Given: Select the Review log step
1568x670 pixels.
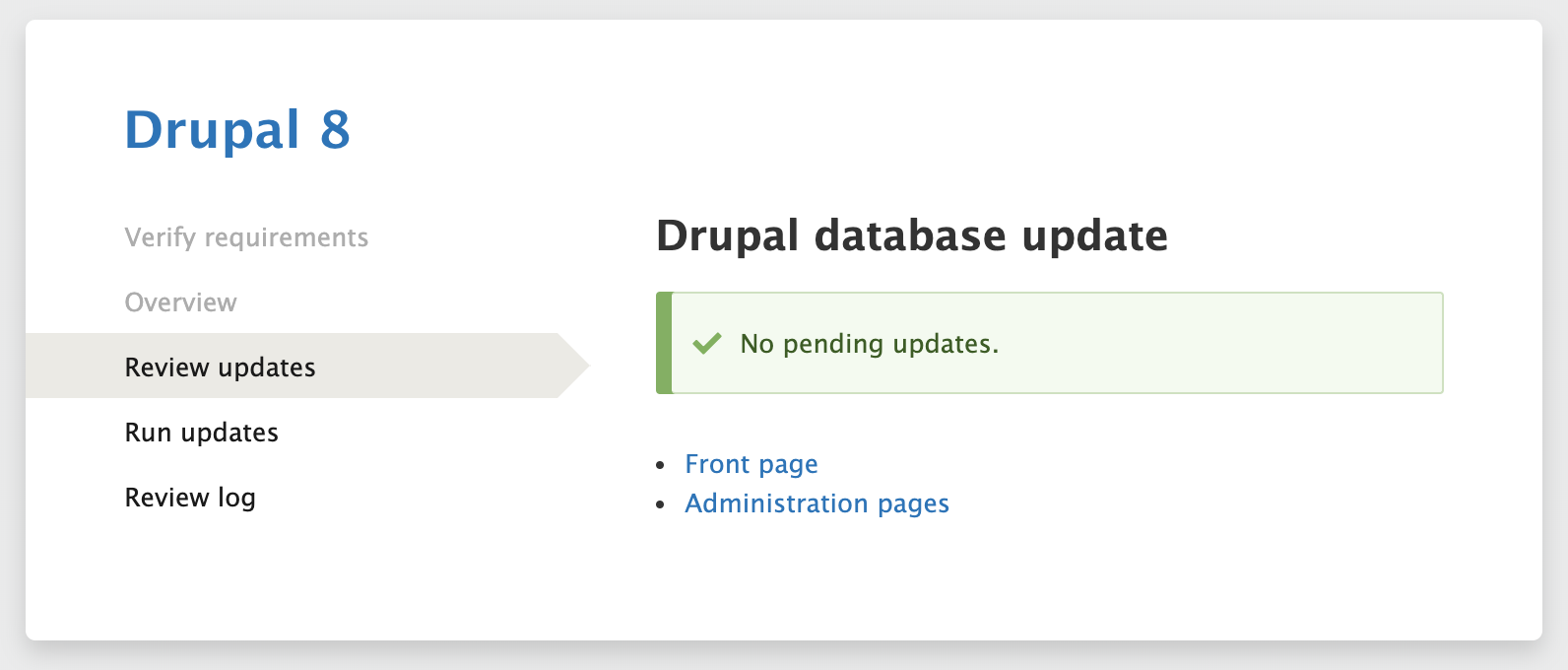Looking at the screenshot, I should 190,498.
